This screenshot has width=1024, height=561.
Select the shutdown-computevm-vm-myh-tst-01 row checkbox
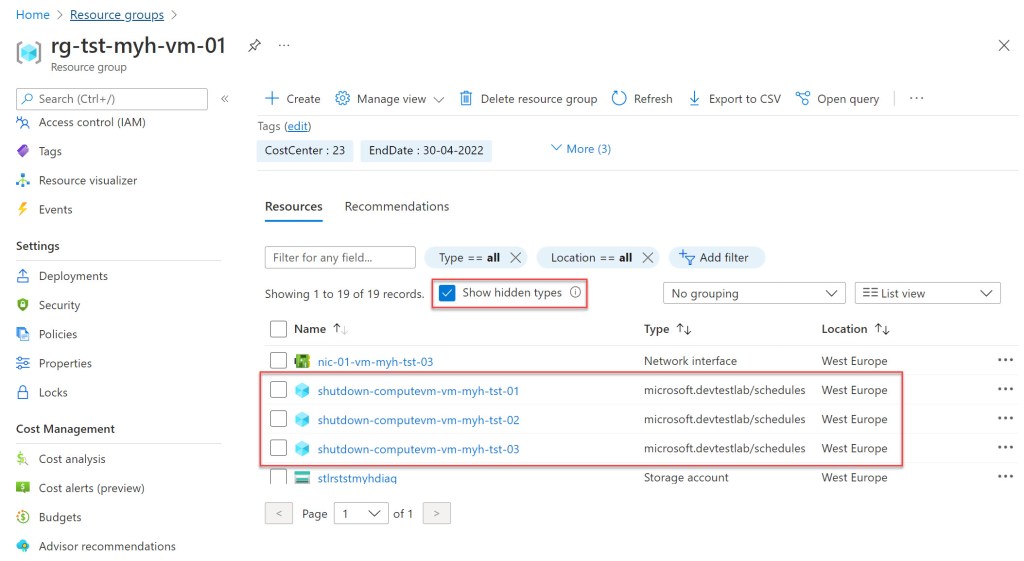[278, 390]
